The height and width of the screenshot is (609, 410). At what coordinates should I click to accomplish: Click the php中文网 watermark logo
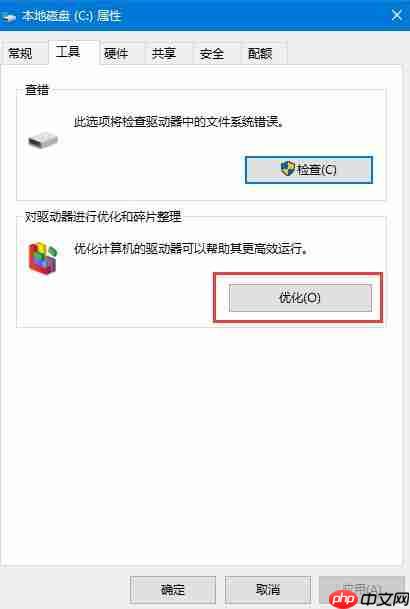[369, 599]
